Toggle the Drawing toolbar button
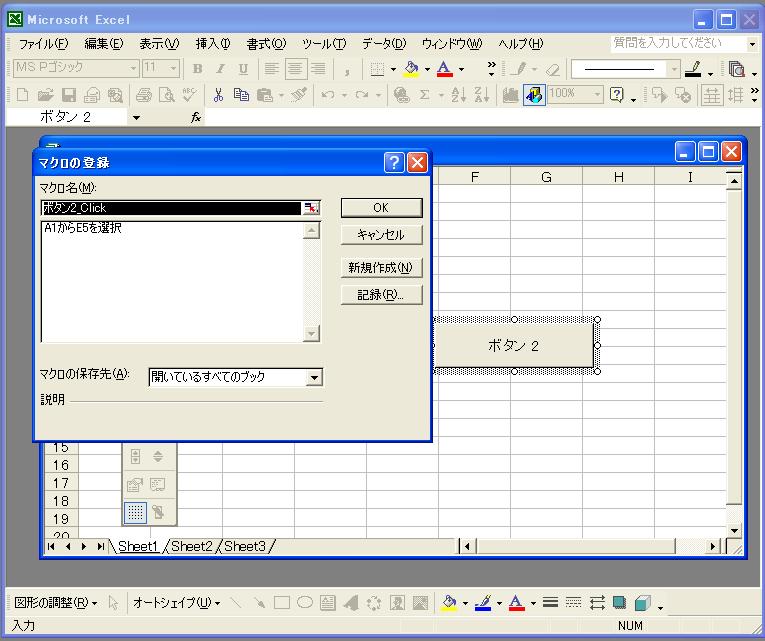 tap(534, 95)
